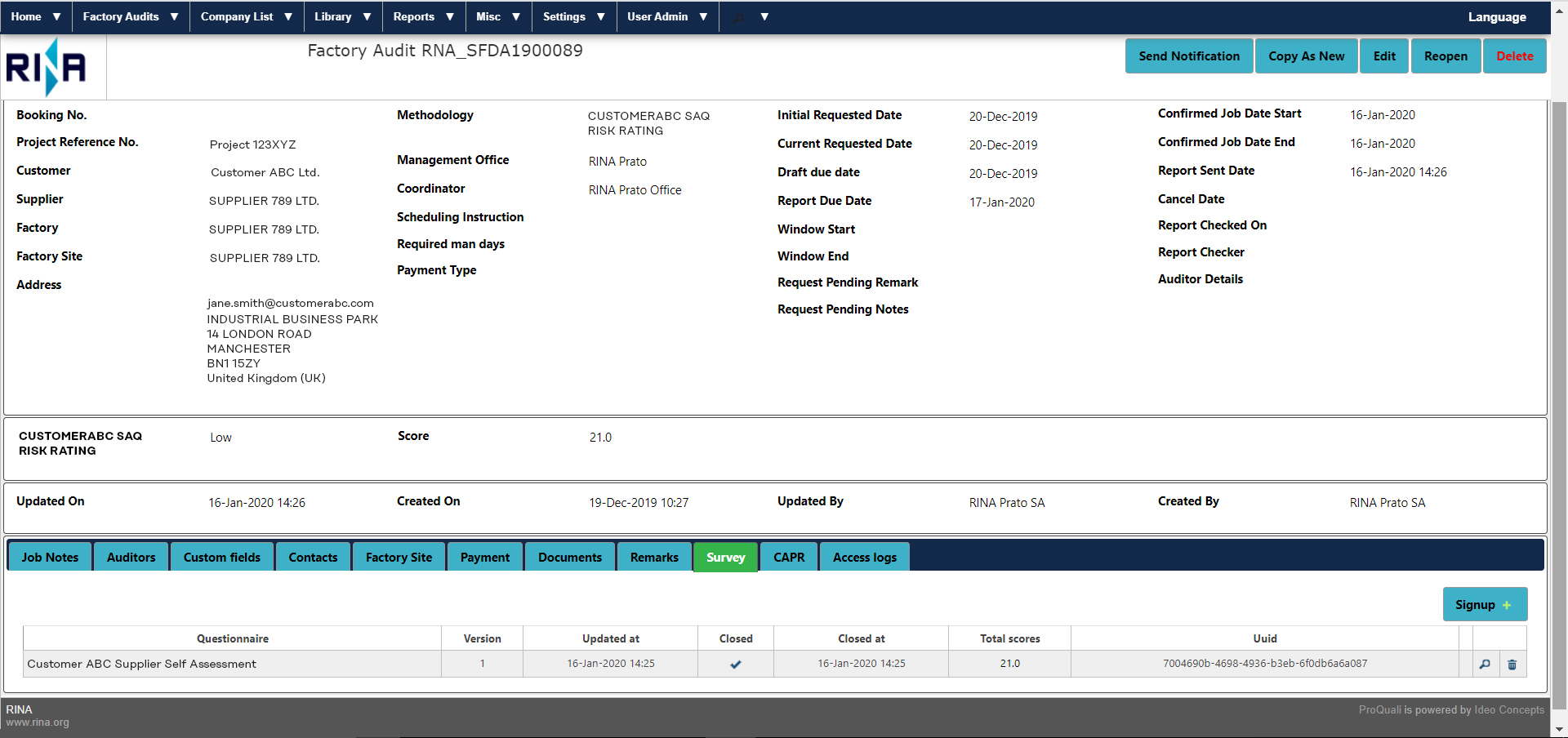Select the Delete button in the header toolbar

pos(1514,56)
